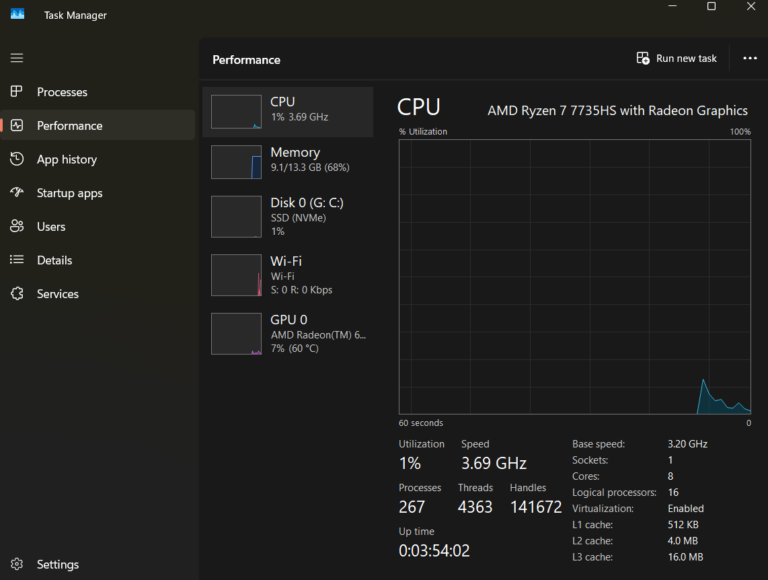This screenshot has width=768, height=580.
Task: Click the Services puzzle icon
Action: (17, 293)
